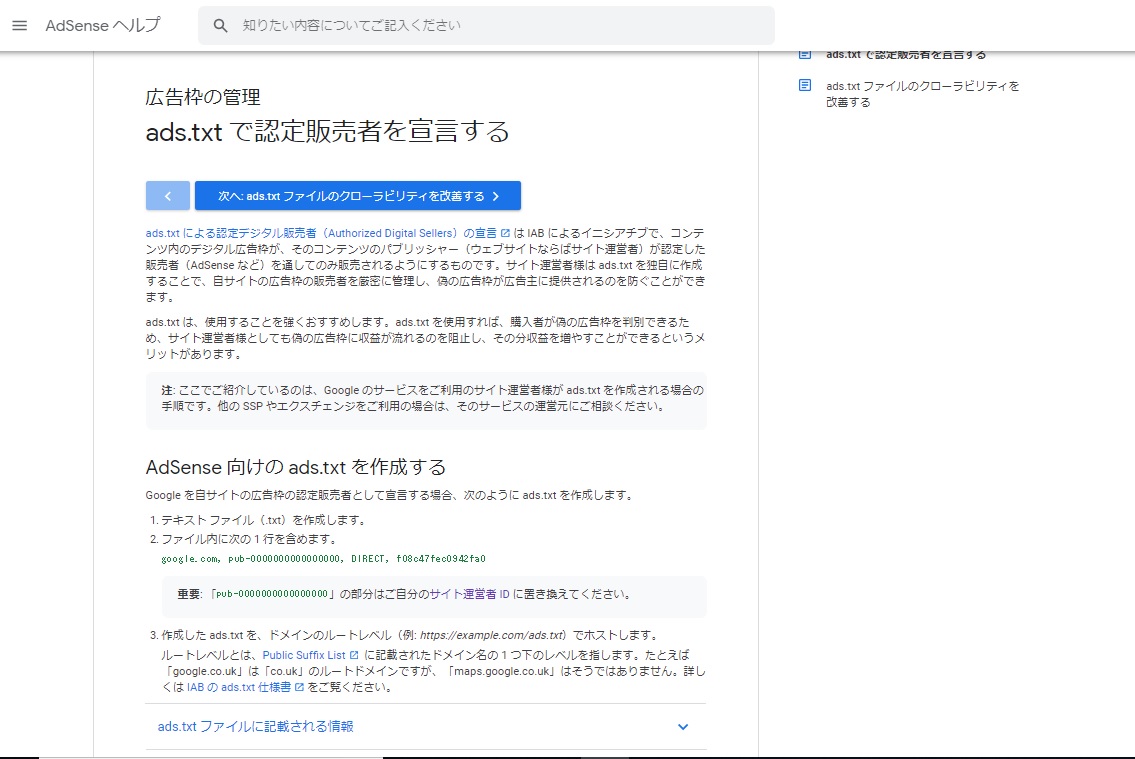Open the サイト運営者 ID link

tap(470, 594)
